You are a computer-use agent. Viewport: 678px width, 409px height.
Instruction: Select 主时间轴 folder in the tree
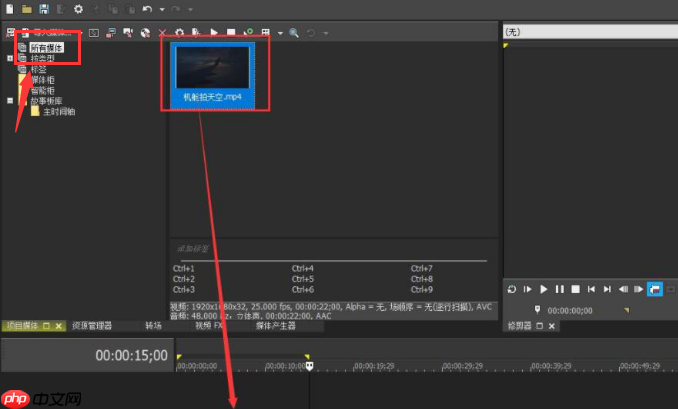click(x=59, y=112)
